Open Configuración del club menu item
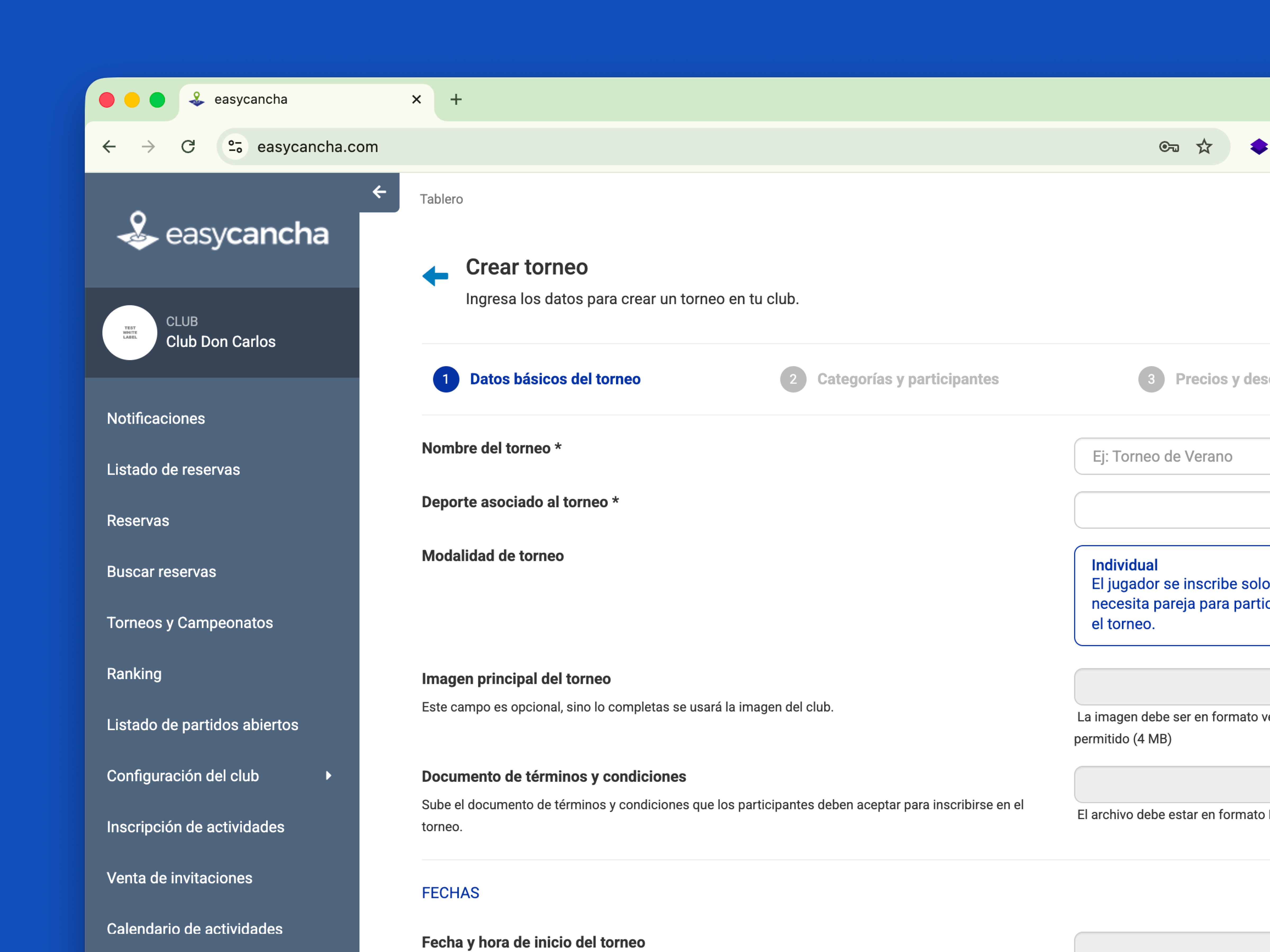 [183, 776]
